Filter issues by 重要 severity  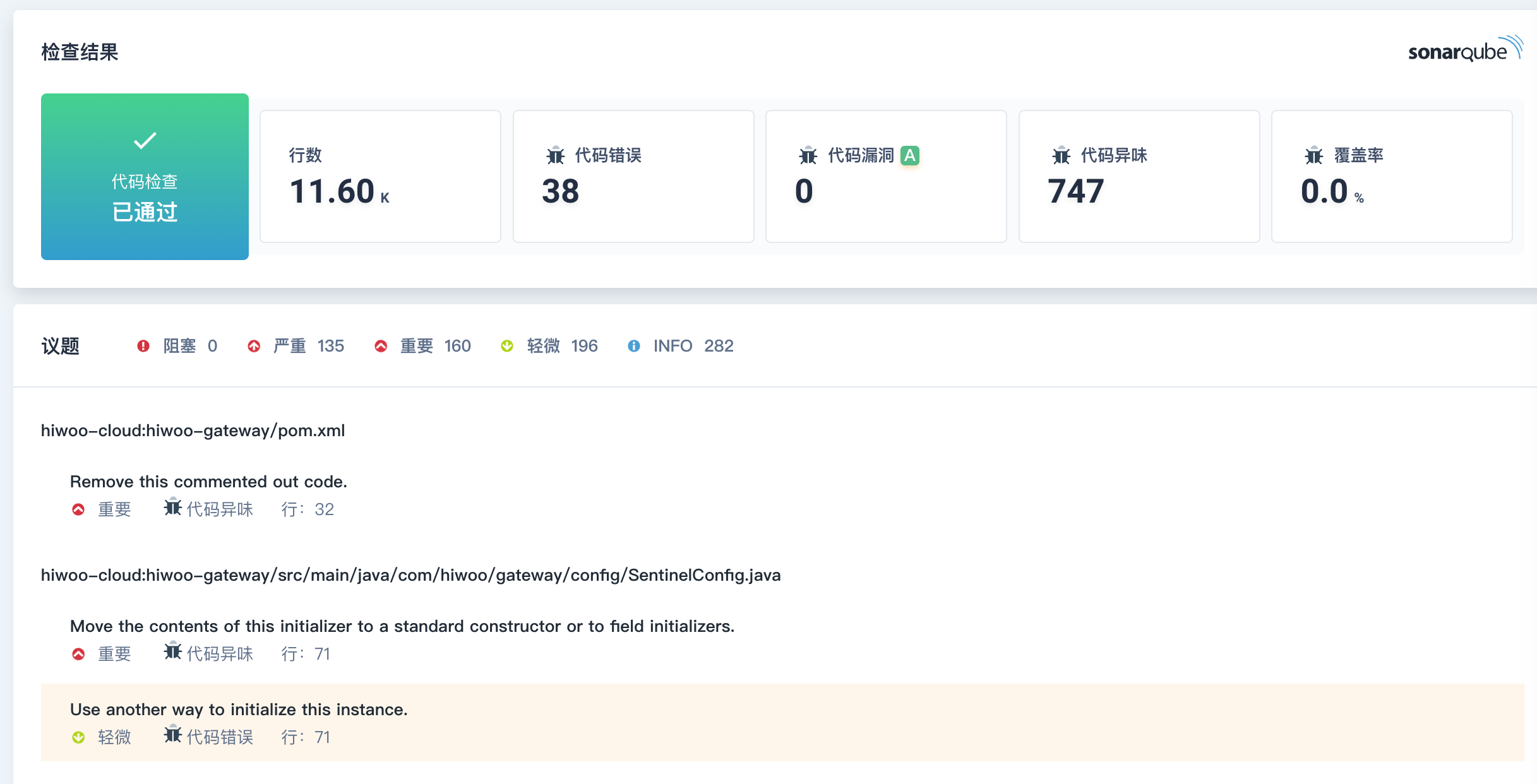tap(417, 346)
